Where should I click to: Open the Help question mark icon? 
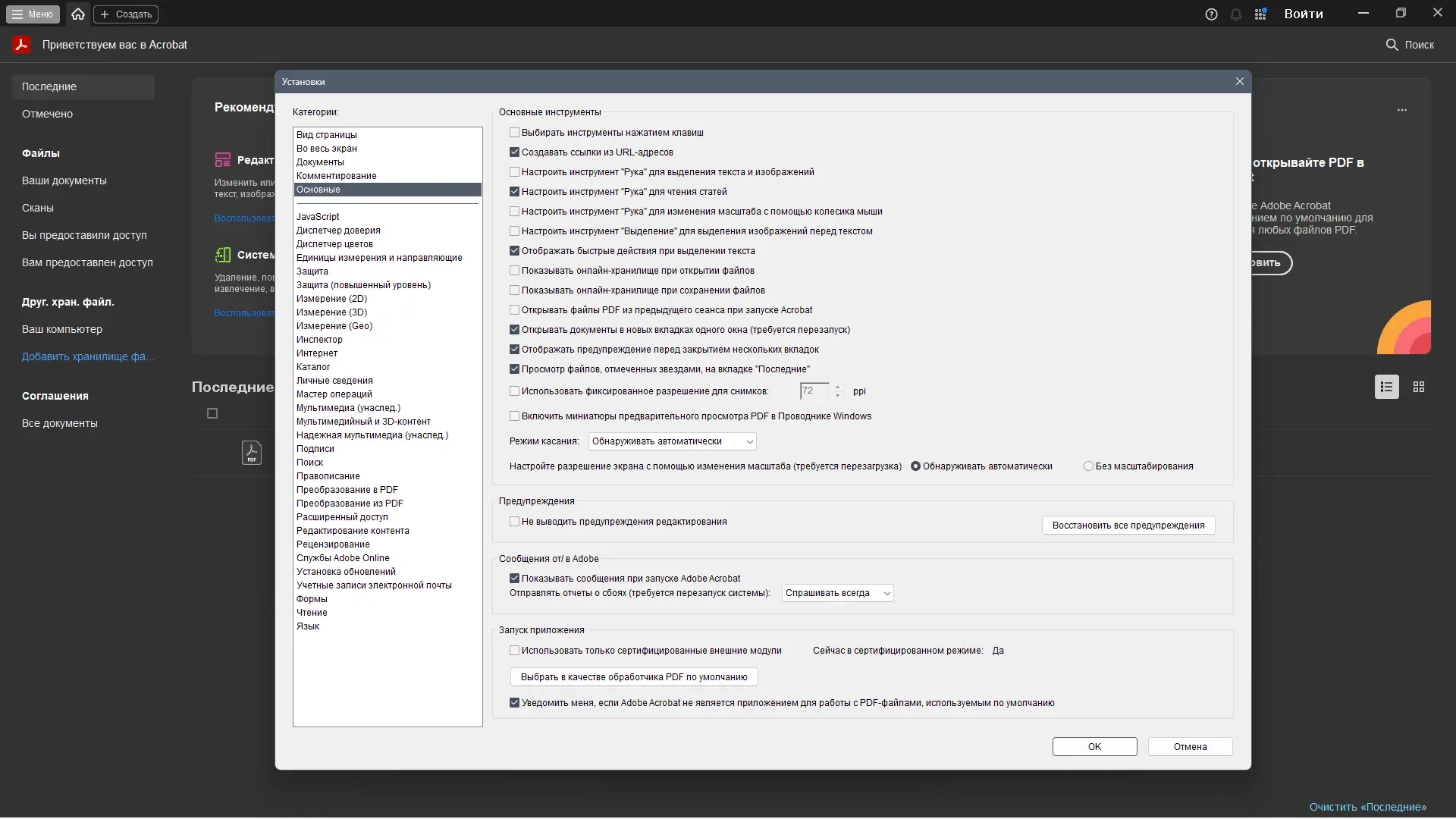pos(1211,14)
